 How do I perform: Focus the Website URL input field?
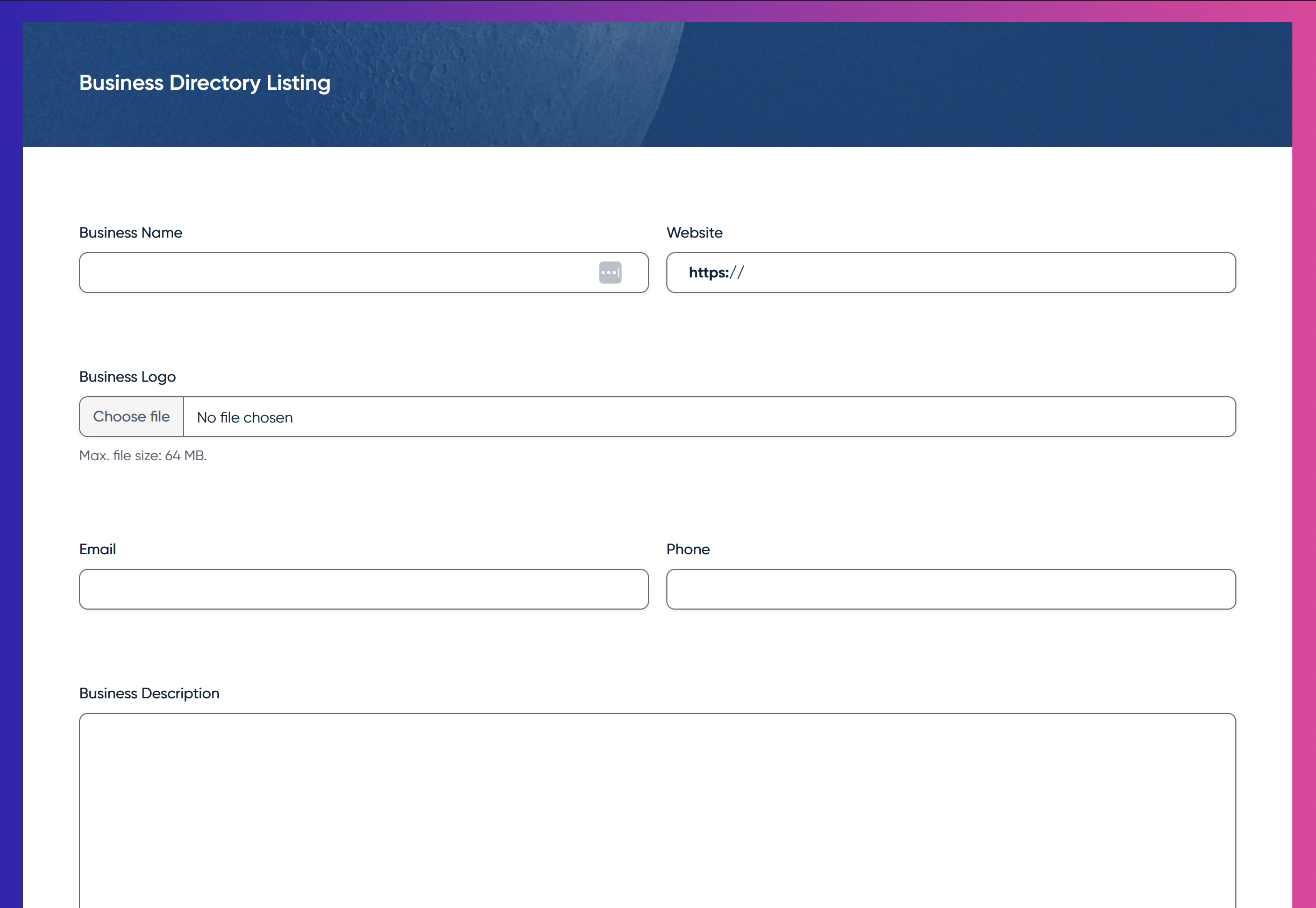[979, 273]
